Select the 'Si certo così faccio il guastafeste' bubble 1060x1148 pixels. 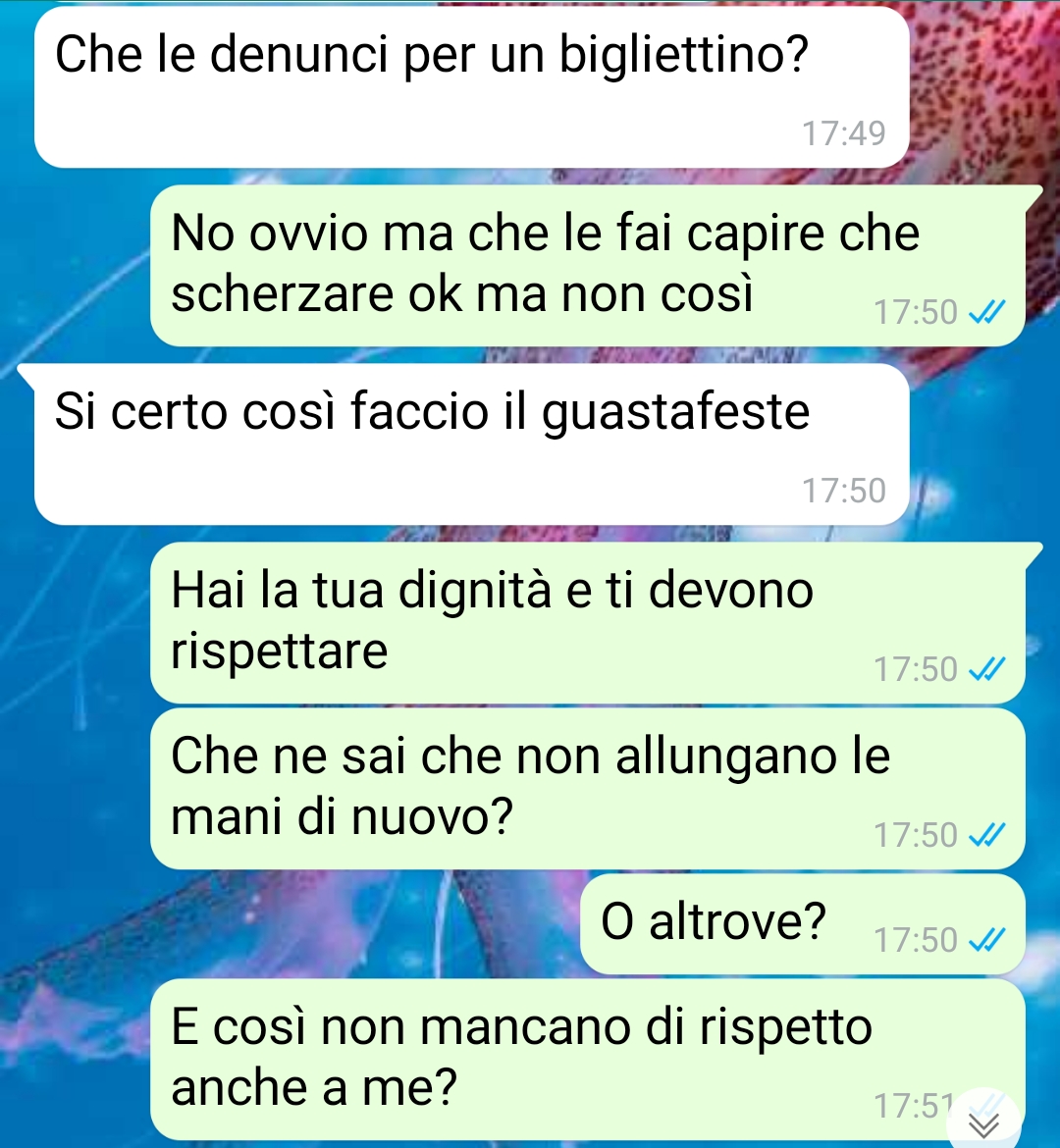click(x=472, y=444)
